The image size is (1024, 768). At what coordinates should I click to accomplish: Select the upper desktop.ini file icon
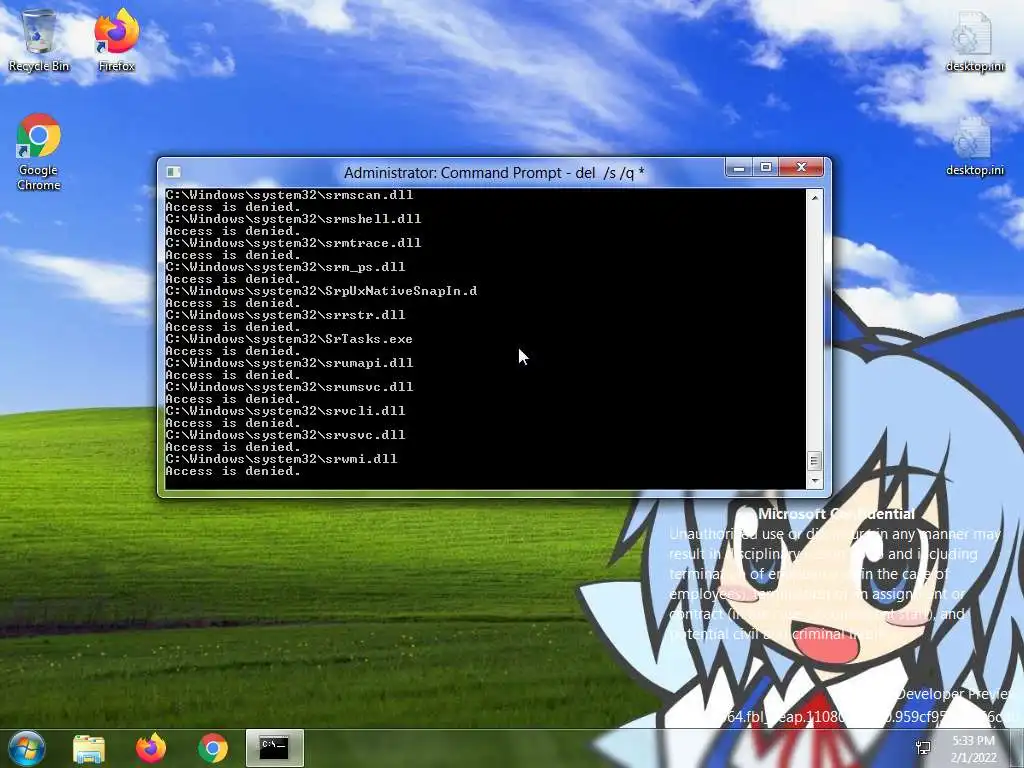click(x=974, y=40)
